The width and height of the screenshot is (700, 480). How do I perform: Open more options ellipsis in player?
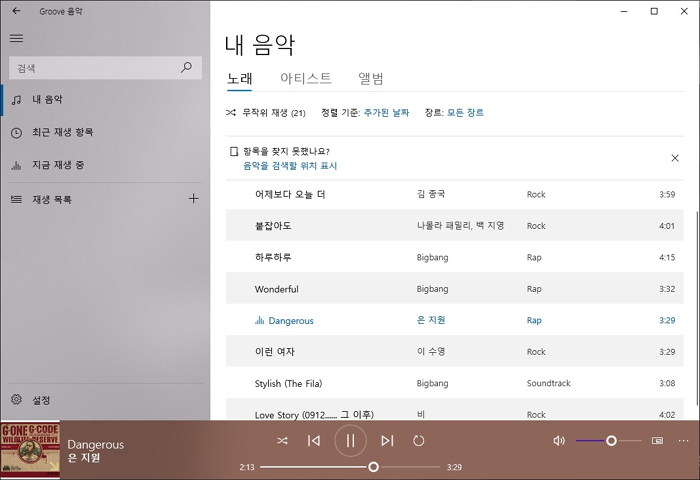[x=683, y=441]
